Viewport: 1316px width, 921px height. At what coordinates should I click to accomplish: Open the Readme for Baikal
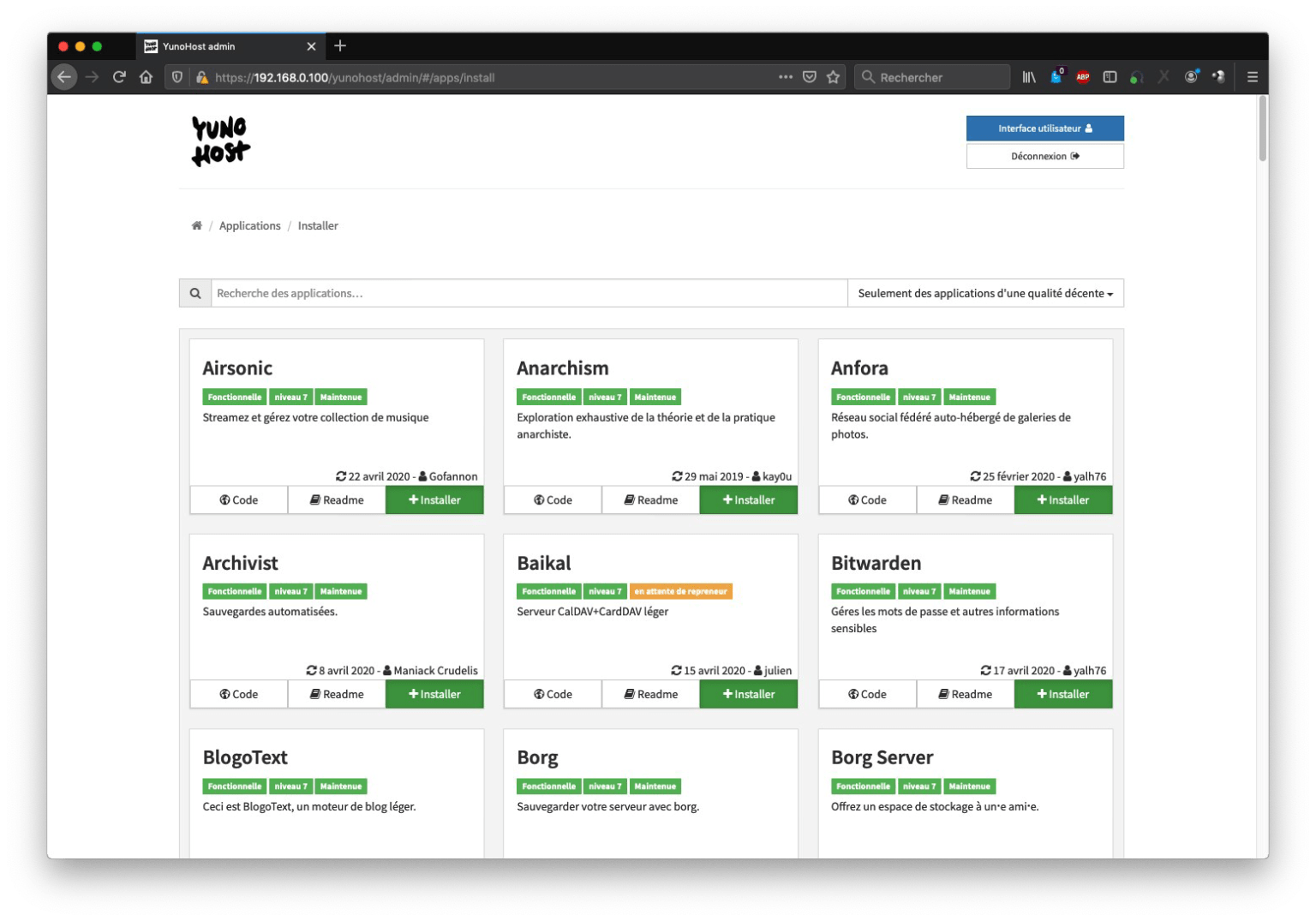(x=650, y=694)
